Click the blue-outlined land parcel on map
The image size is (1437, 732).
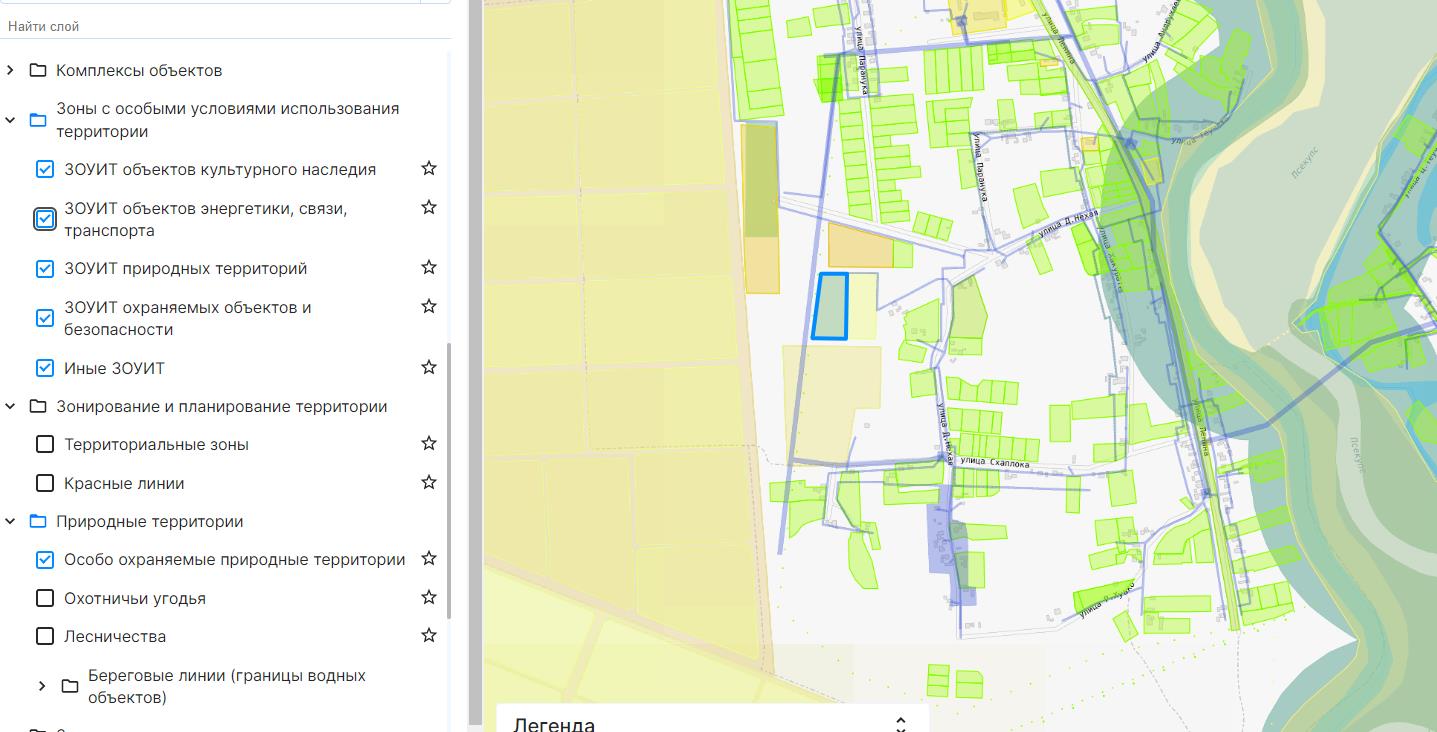[x=830, y=306]
